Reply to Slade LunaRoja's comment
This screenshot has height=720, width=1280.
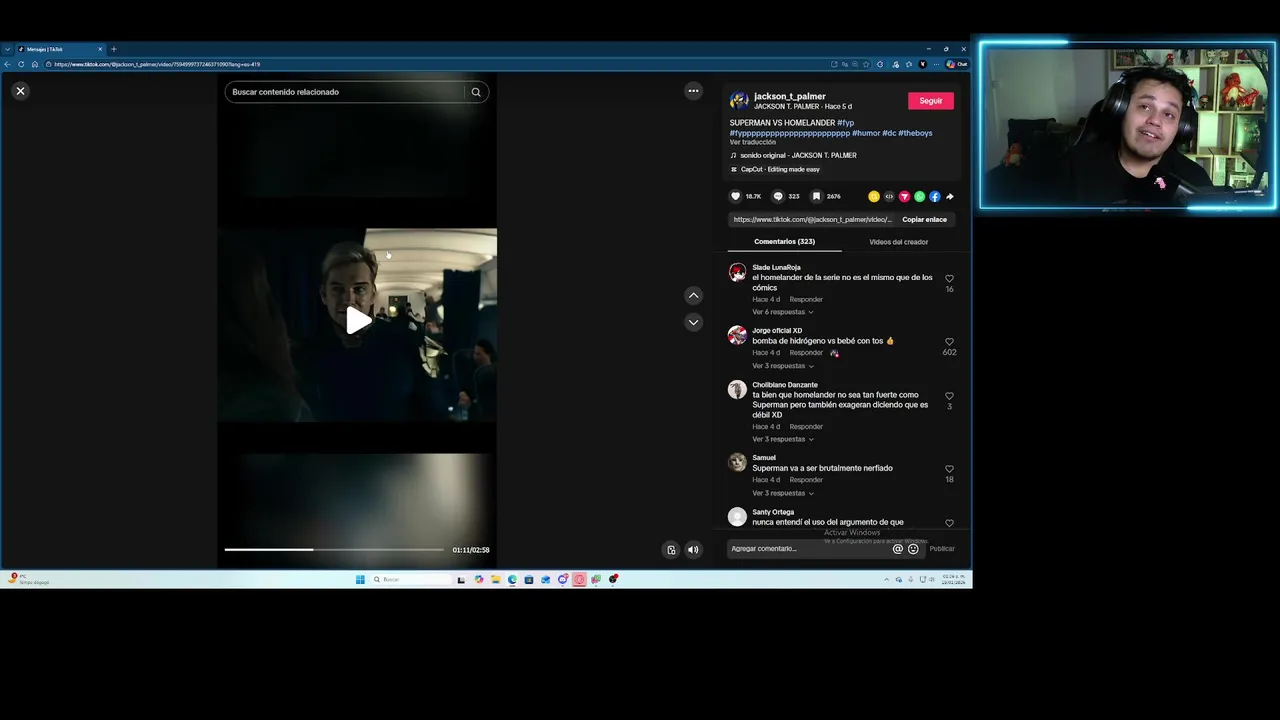(x=806, y=299)
